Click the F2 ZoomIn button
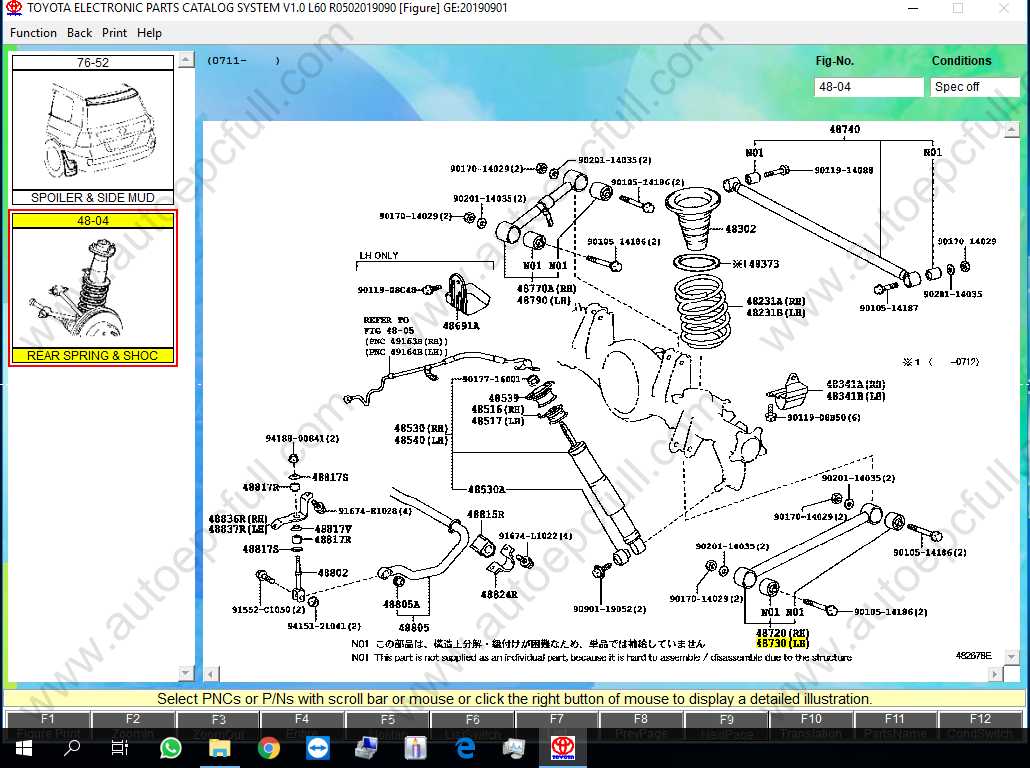 click(133, 720)
